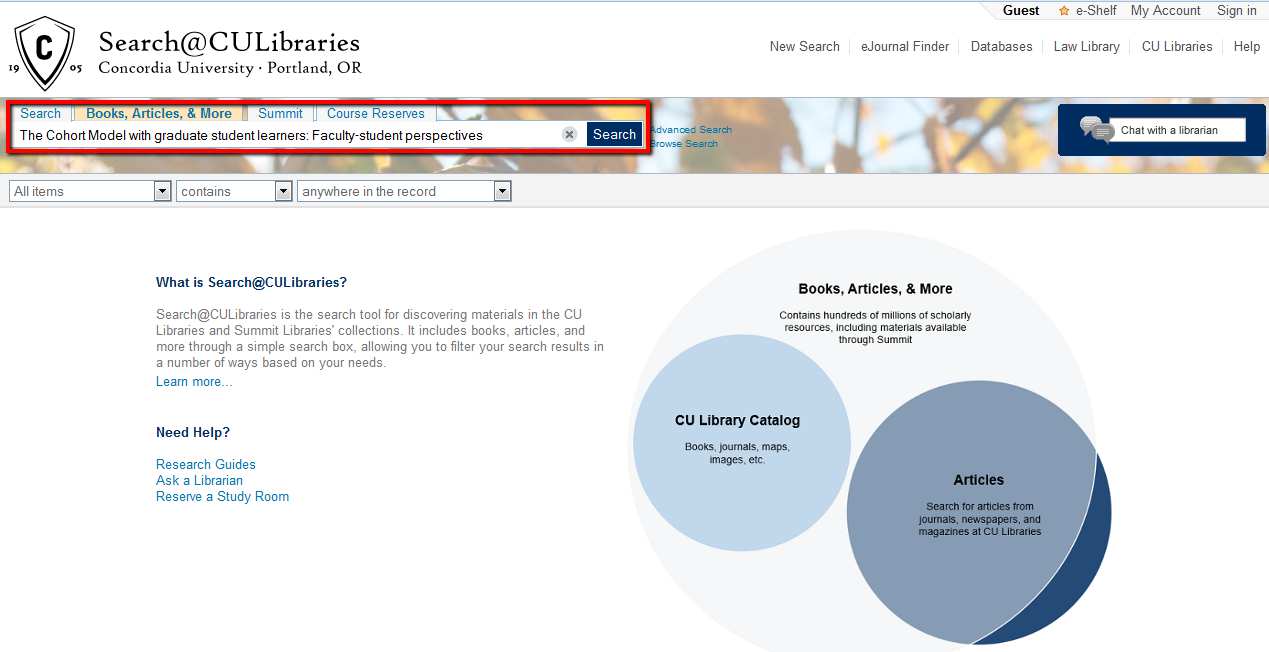1269x652 pixels.
Task: Open the Advanced Search link
Action: click(691, 130)
